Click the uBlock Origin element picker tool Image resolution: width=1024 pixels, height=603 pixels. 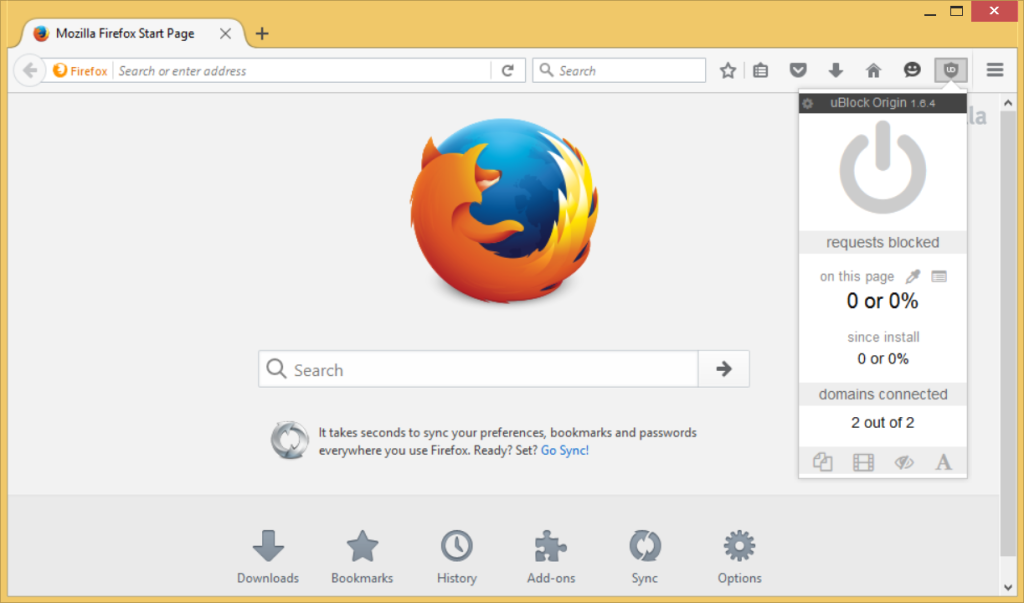pos(912,276)
